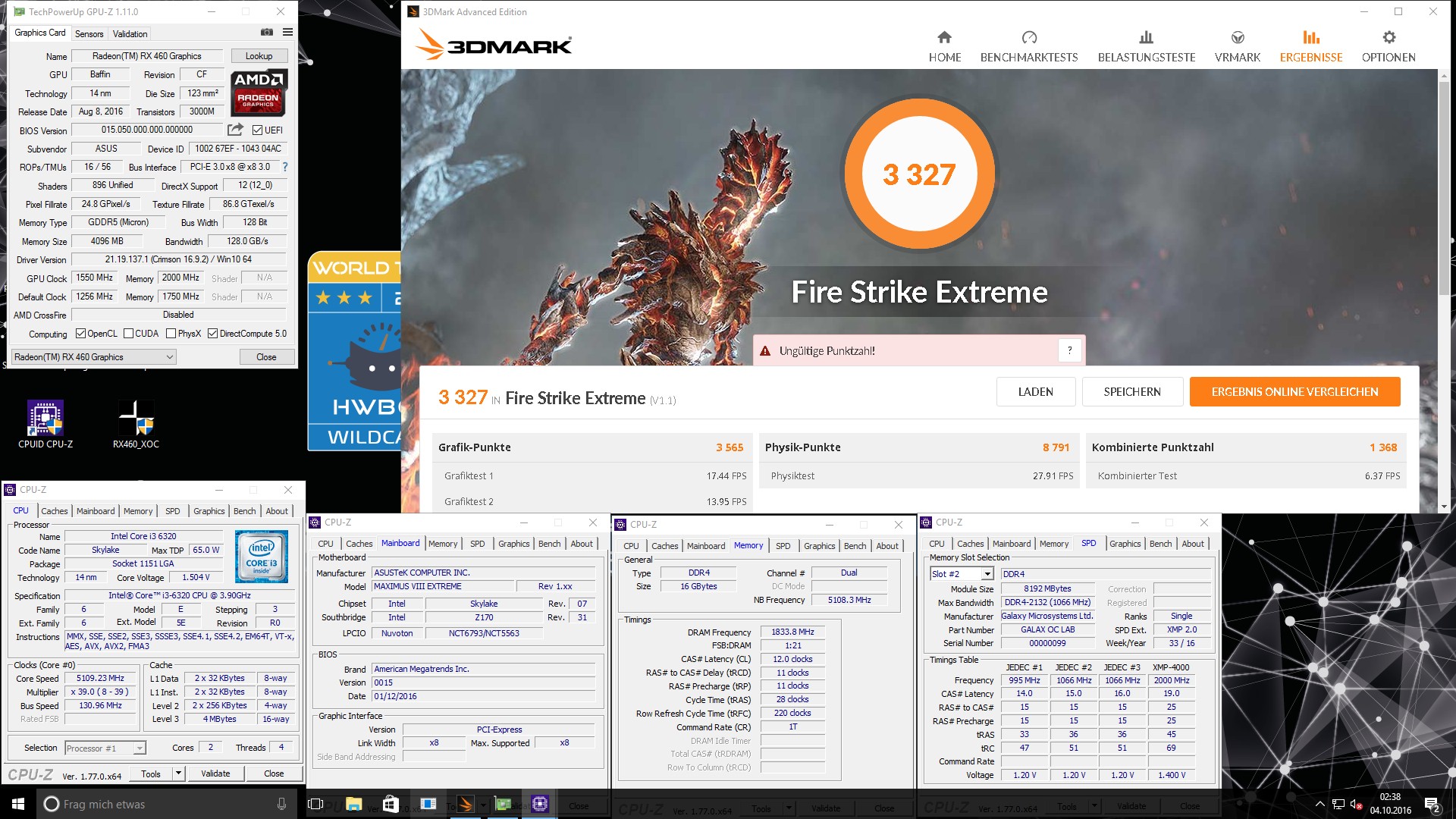Screen dimensions: 1456x819
Task: Click Grafiktest 1 result row
Action: tap(591, 475)
